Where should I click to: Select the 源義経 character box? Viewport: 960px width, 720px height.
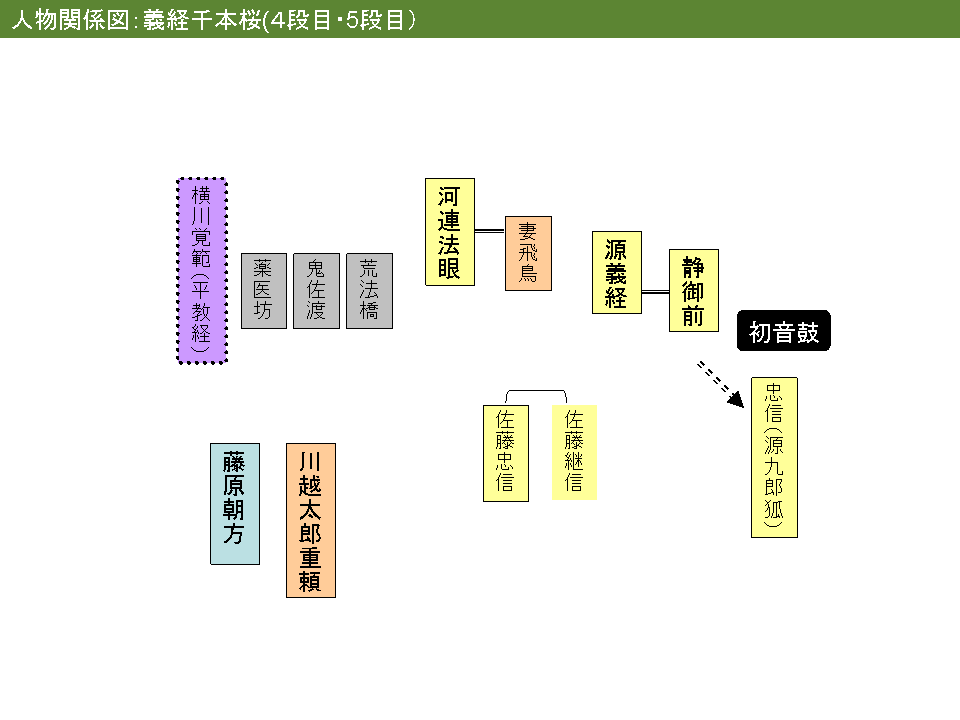(617, 272)
